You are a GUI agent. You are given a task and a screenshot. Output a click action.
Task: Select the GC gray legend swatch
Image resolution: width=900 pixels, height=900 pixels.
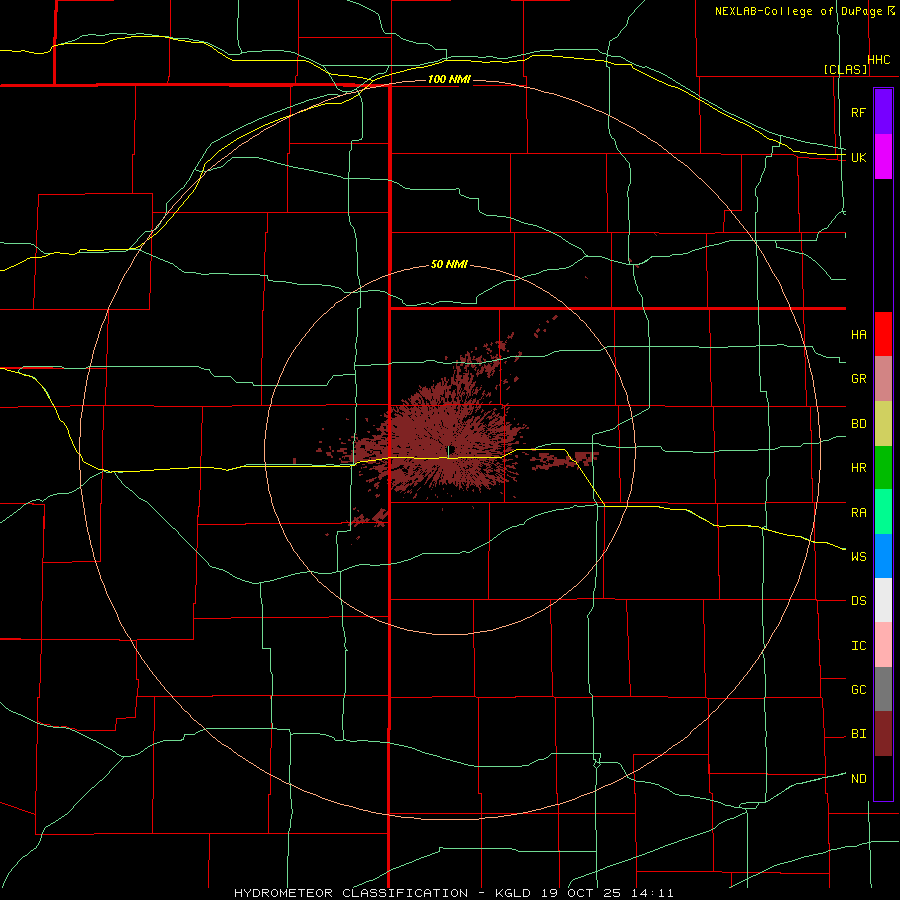click(x=883, y=689)
